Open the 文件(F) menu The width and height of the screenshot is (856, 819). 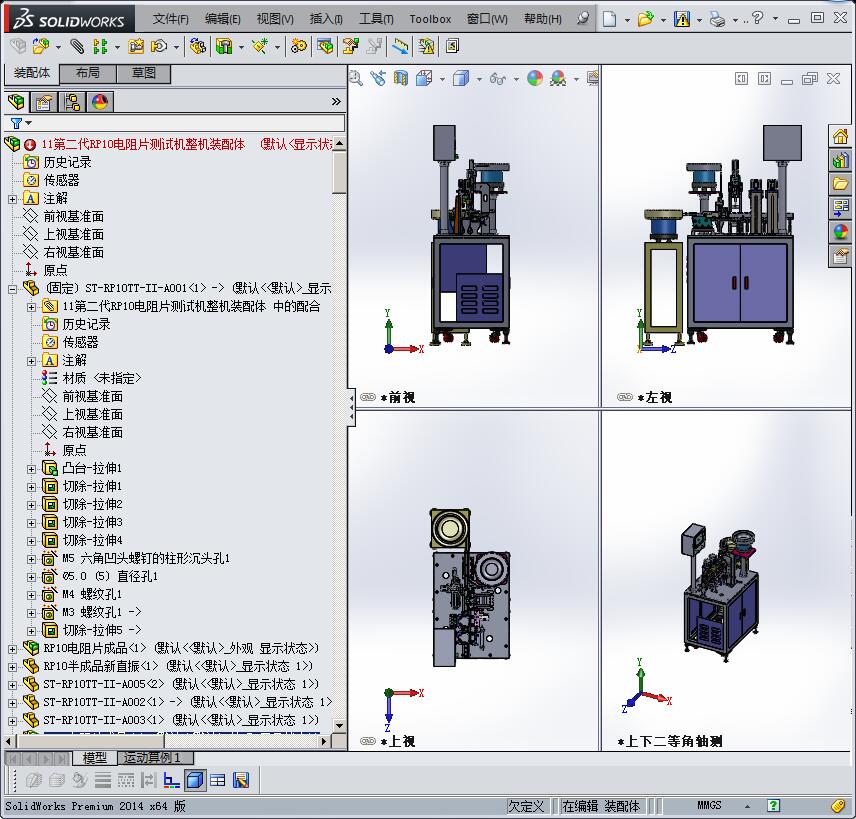coord(170,19)
